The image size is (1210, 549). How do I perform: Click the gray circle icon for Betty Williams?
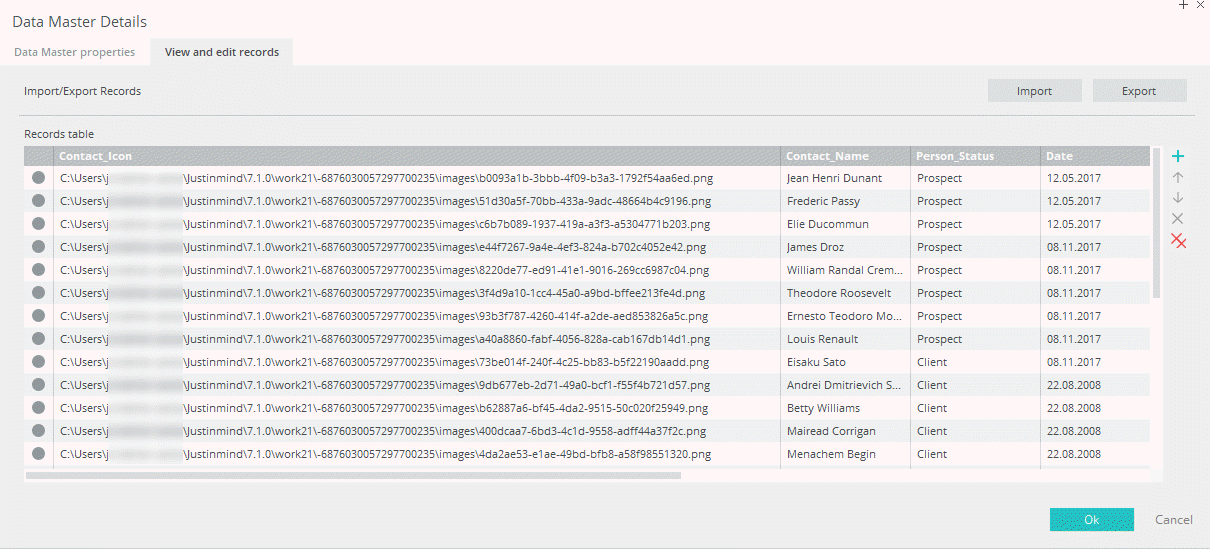tap(39, 408)
